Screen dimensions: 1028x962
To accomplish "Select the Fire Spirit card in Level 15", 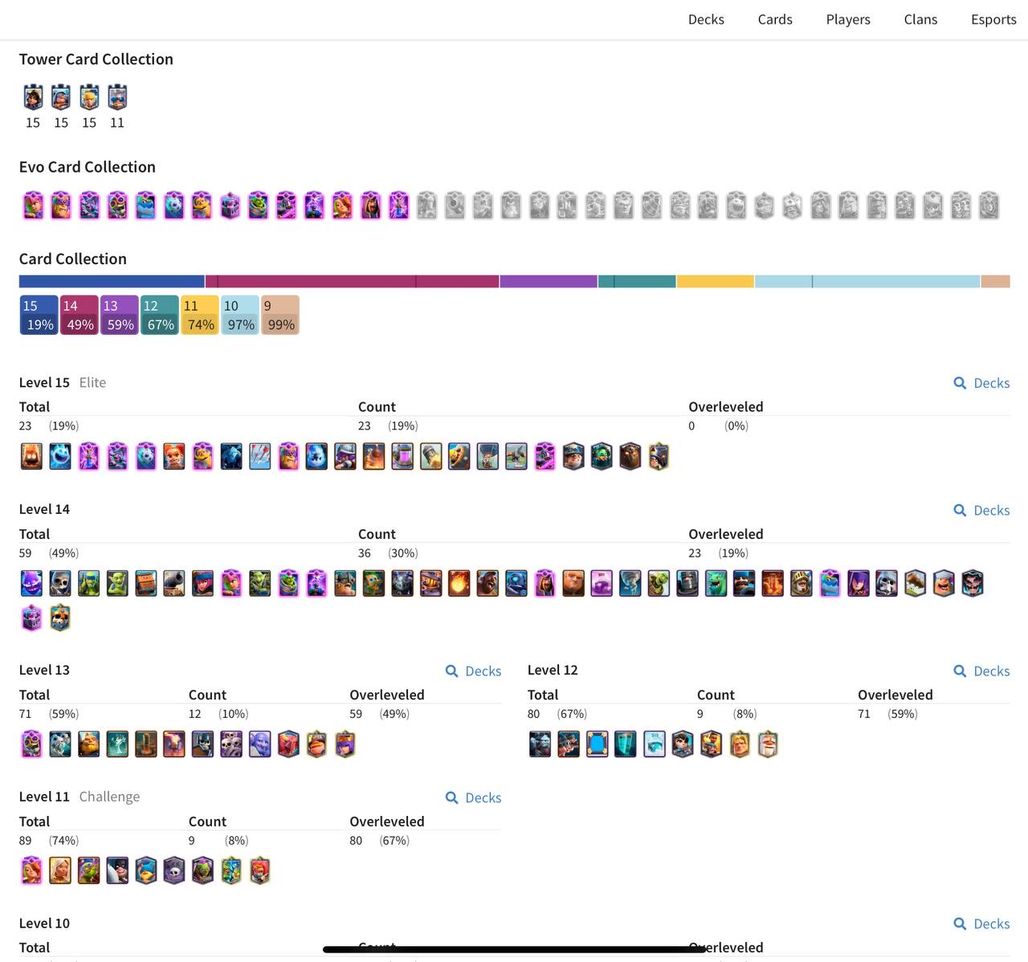I will [31, 456].
